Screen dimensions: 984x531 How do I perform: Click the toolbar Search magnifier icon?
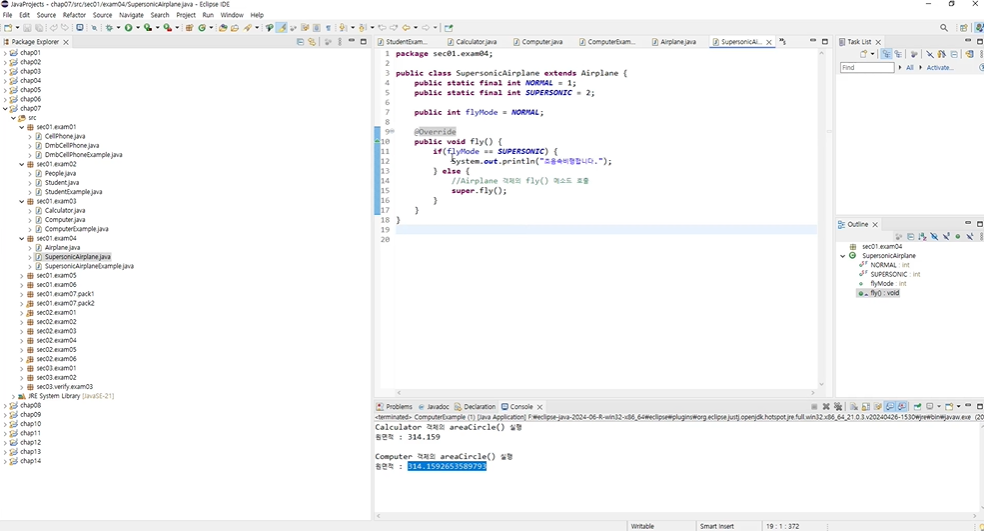tap(944, 28)
